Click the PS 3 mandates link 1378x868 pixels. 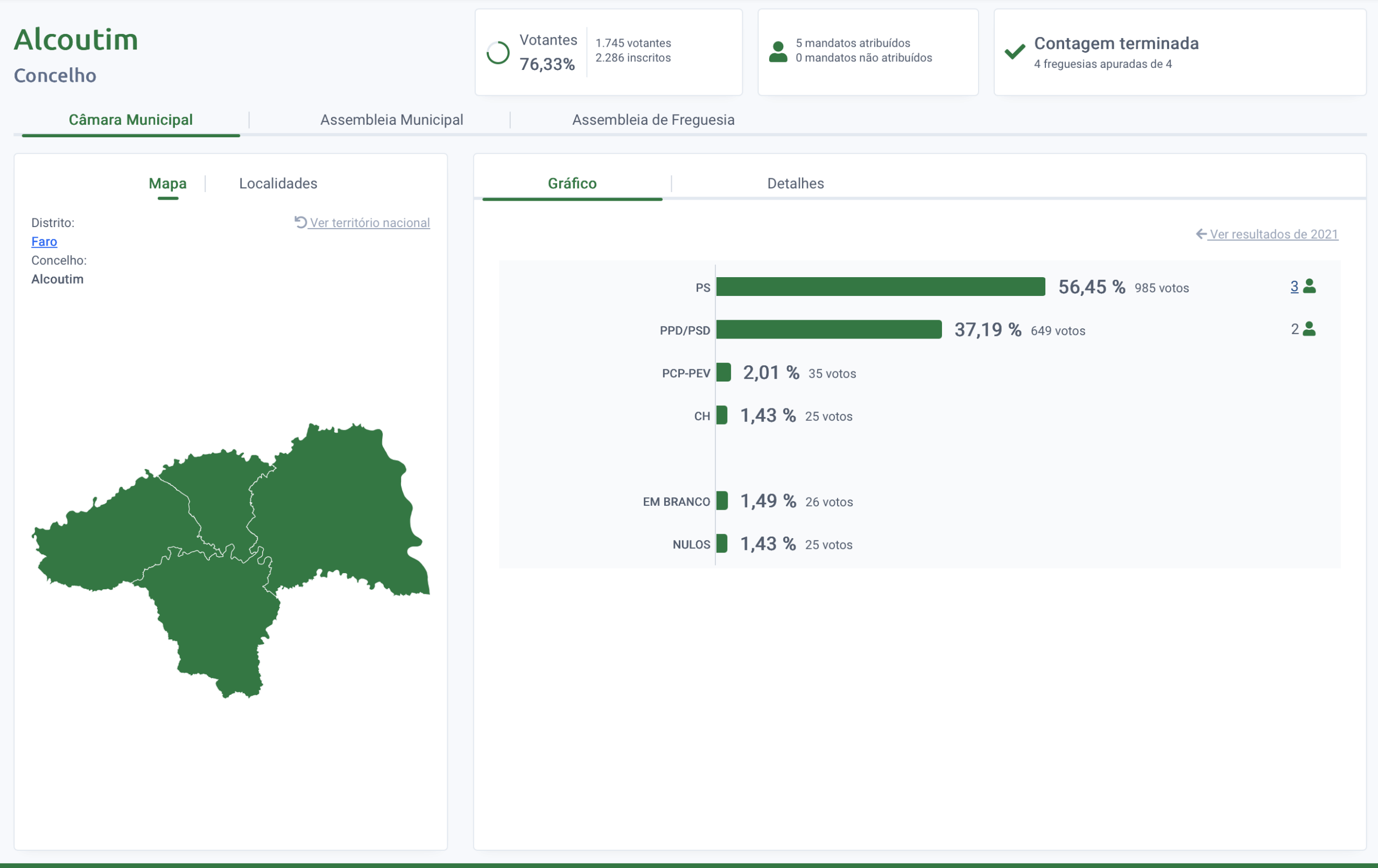[x=1294, y=287]
